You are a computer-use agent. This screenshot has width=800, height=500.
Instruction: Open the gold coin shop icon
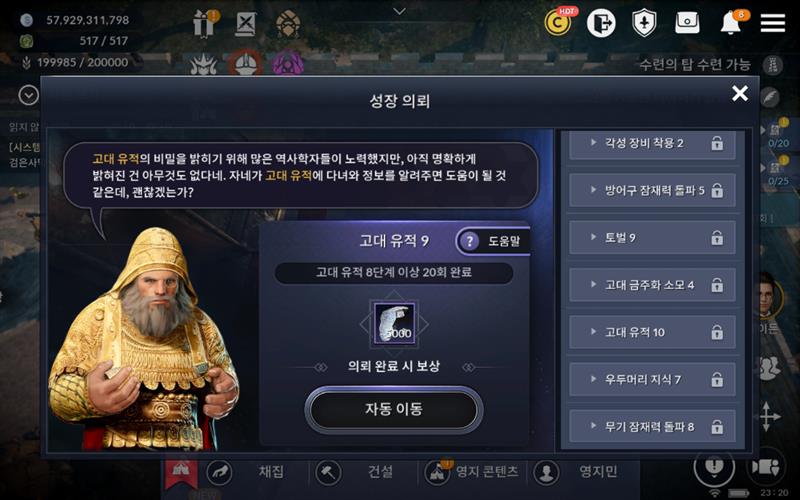tap(559, 22)
